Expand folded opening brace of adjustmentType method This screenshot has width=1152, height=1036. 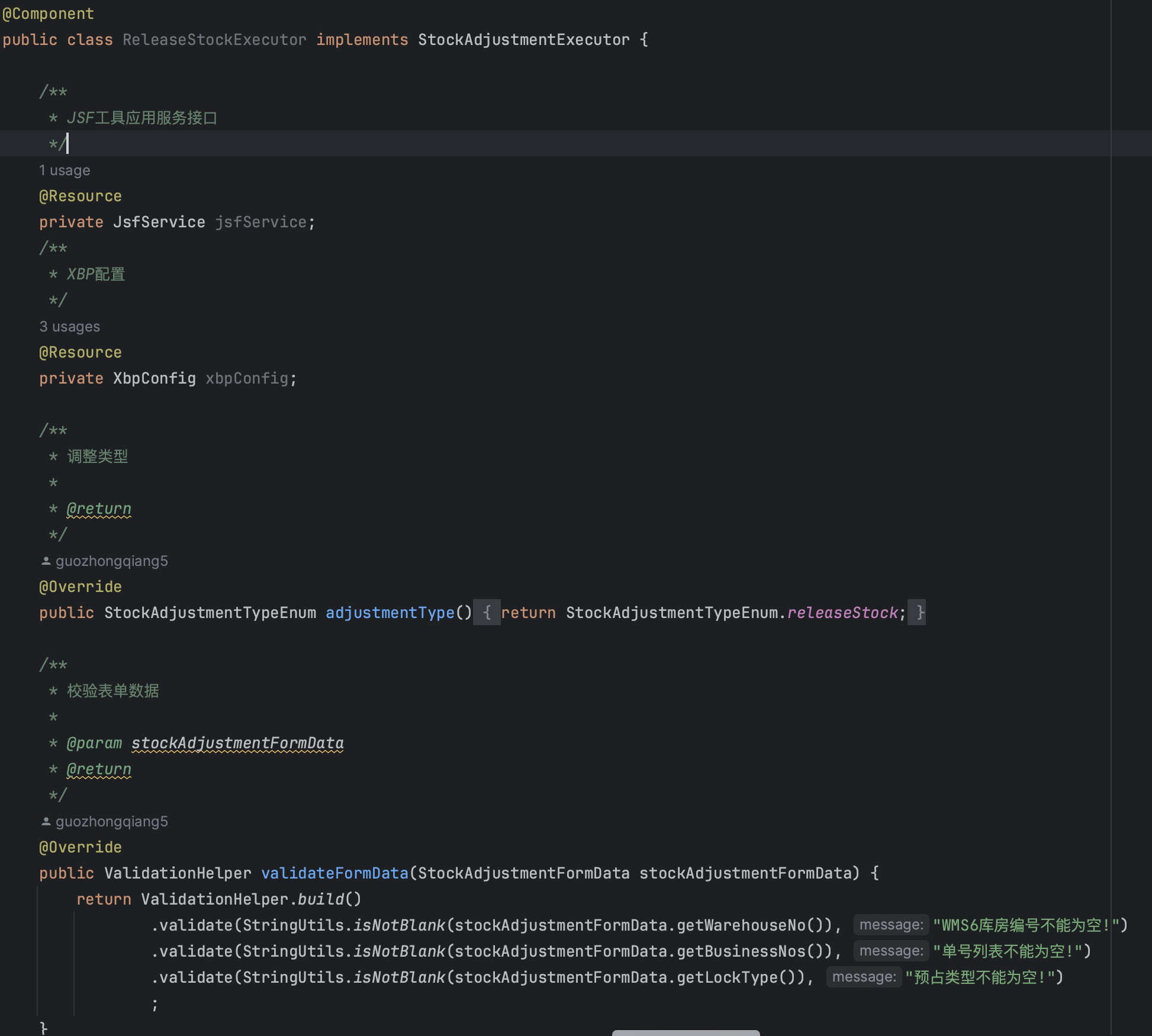[487, 613]
